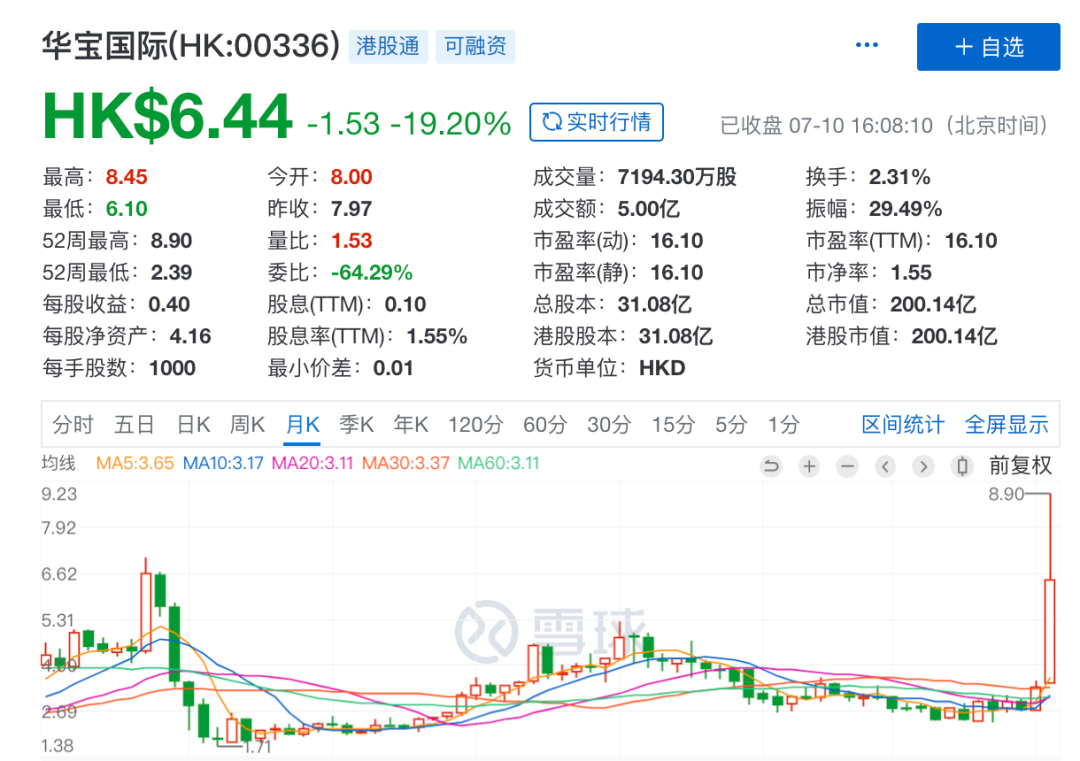Switch to the 分时 chart tab
The width and height of the screenshot is (1080, 761).
(x=72, y=425)
